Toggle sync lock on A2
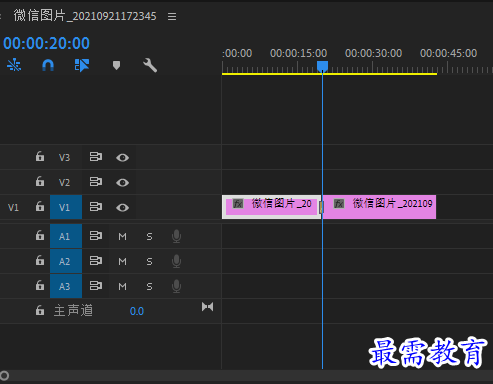The height and width of the screenshot is (384, 493). (96, 261)
